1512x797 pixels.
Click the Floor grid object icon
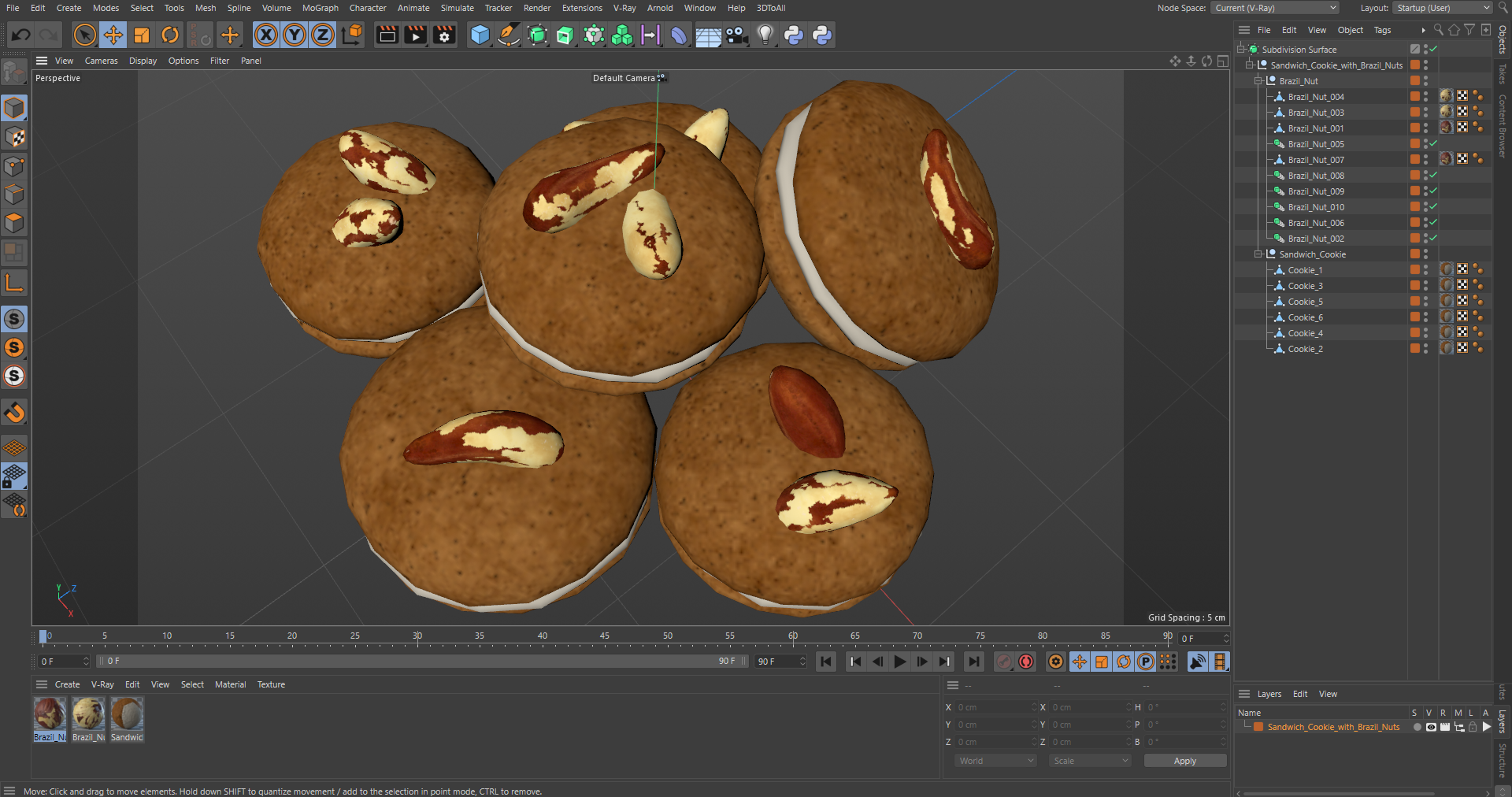(708, 35)
